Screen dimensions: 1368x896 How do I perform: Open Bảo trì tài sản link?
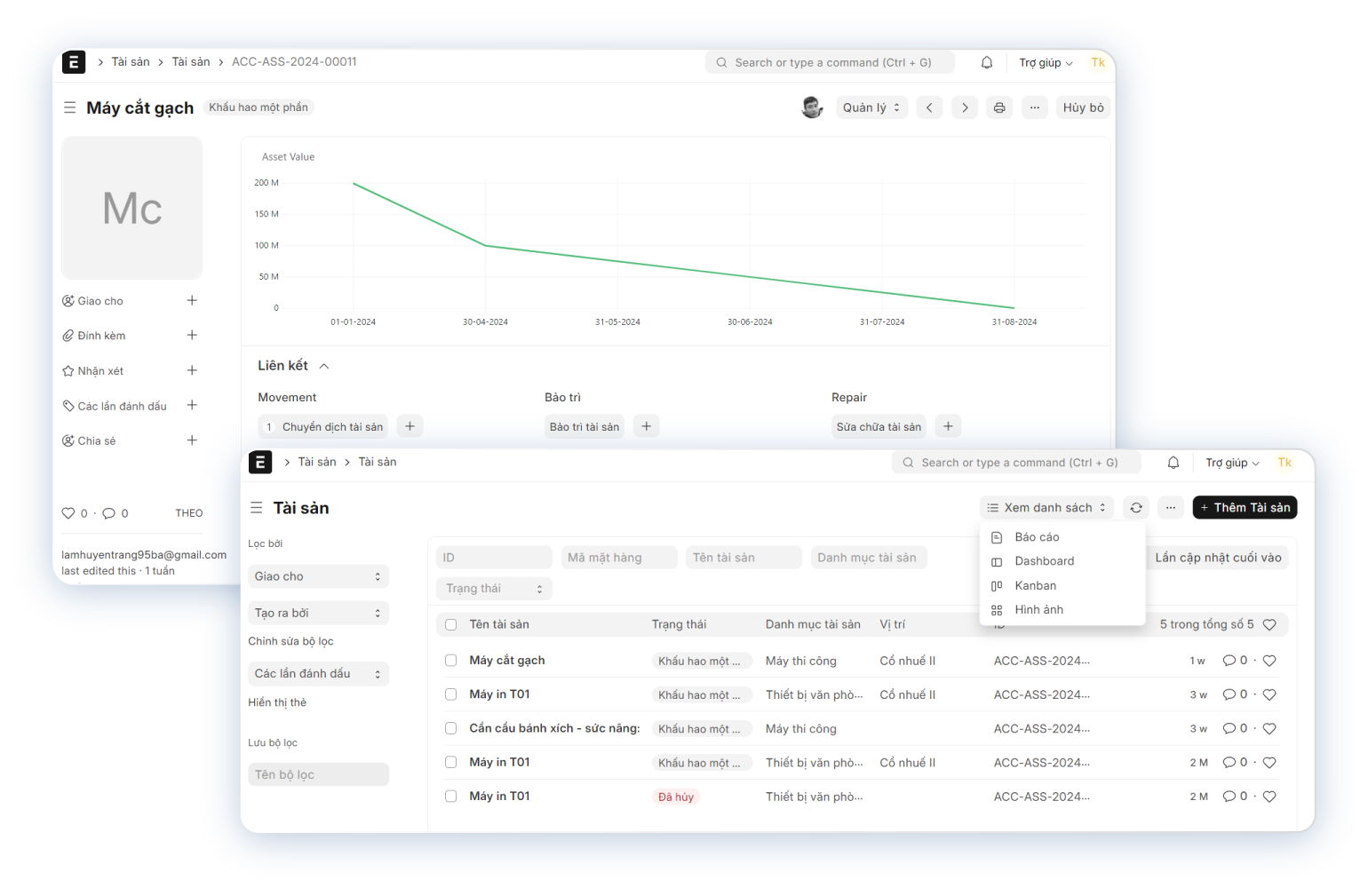[x=585, y=427]
